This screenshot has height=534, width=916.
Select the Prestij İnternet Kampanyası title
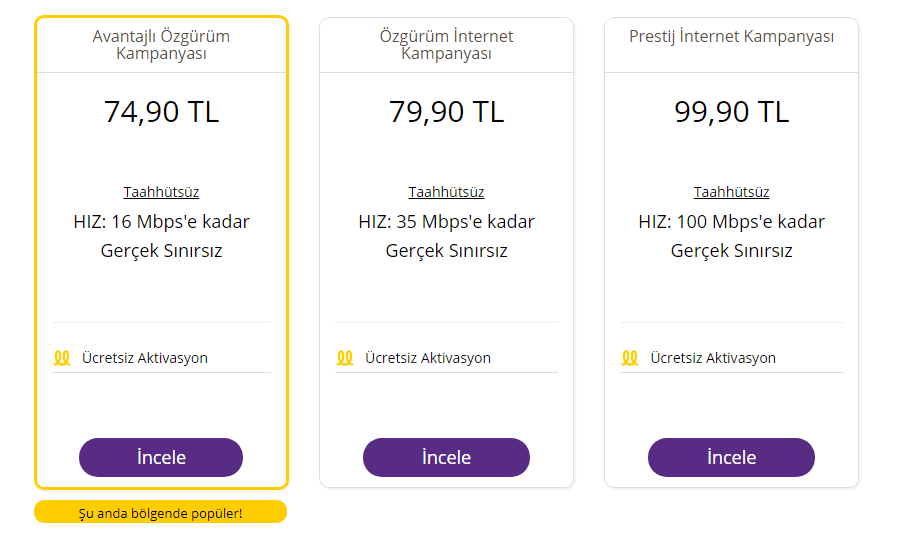731,37
